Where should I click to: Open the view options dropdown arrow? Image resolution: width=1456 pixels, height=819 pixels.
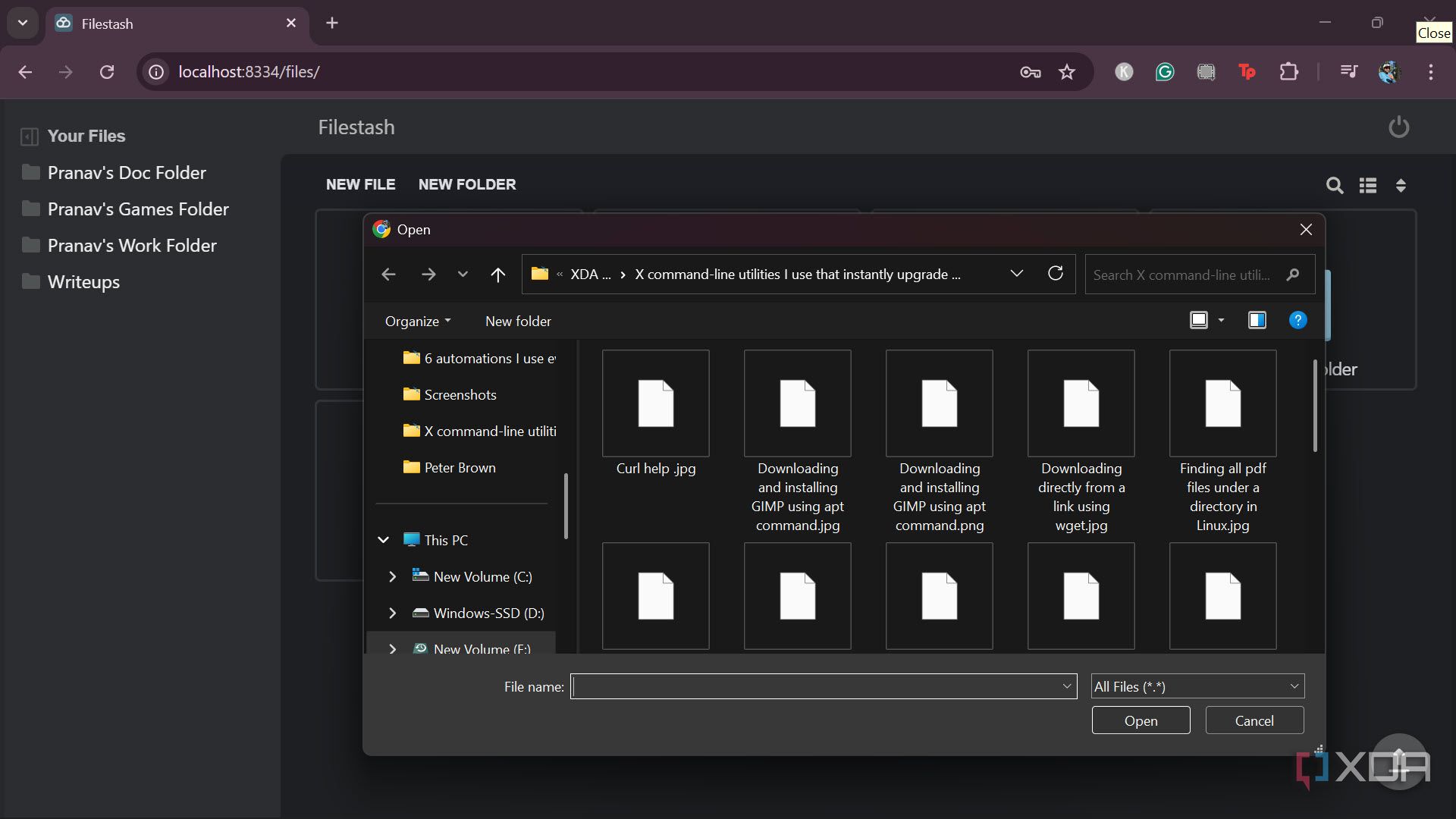click(x=1221, y=320)
